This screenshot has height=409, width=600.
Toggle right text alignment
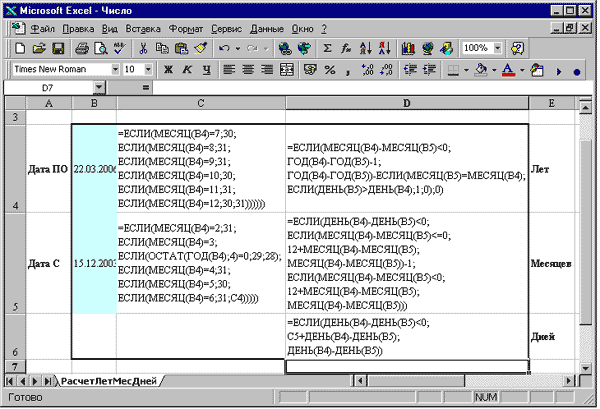[x=267, y=70]
